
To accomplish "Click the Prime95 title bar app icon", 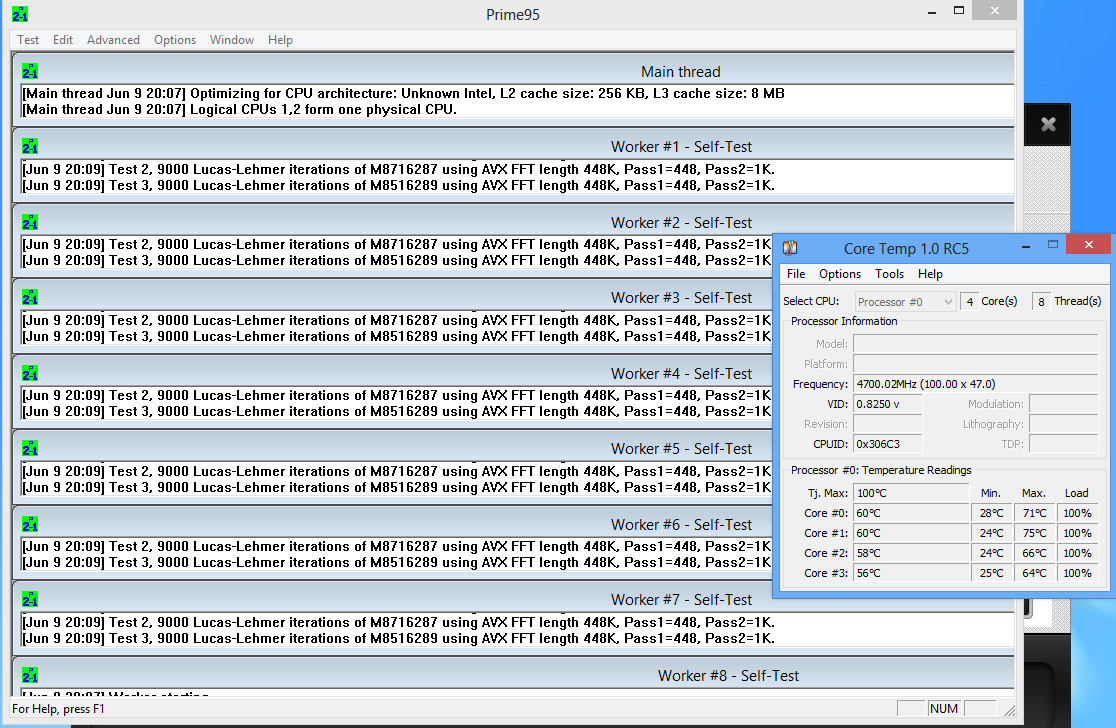I will point(20,14).
